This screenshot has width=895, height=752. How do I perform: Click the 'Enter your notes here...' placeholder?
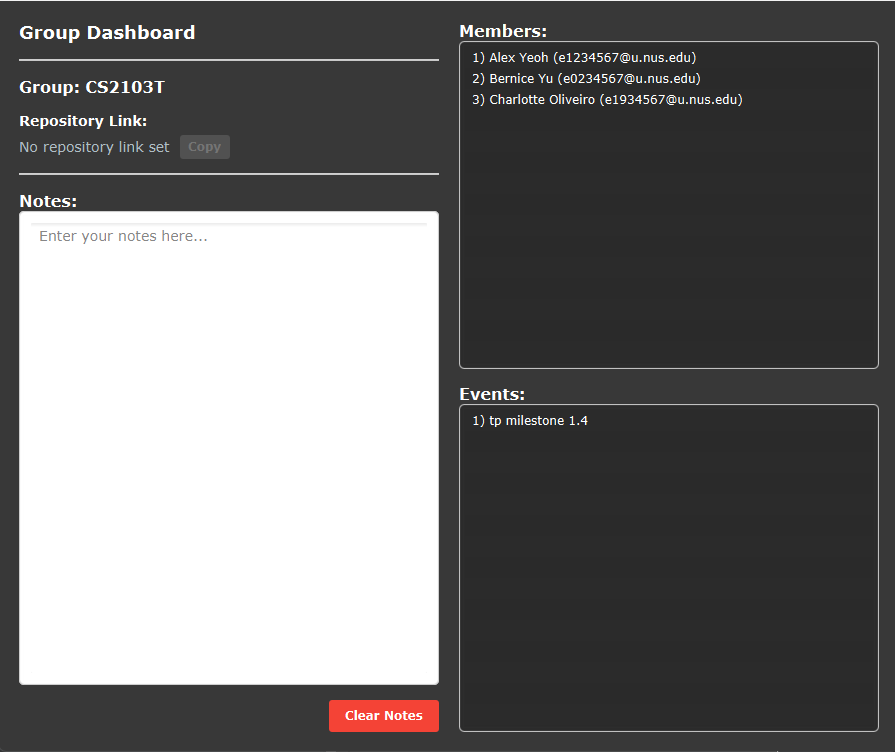pos(123,237)
